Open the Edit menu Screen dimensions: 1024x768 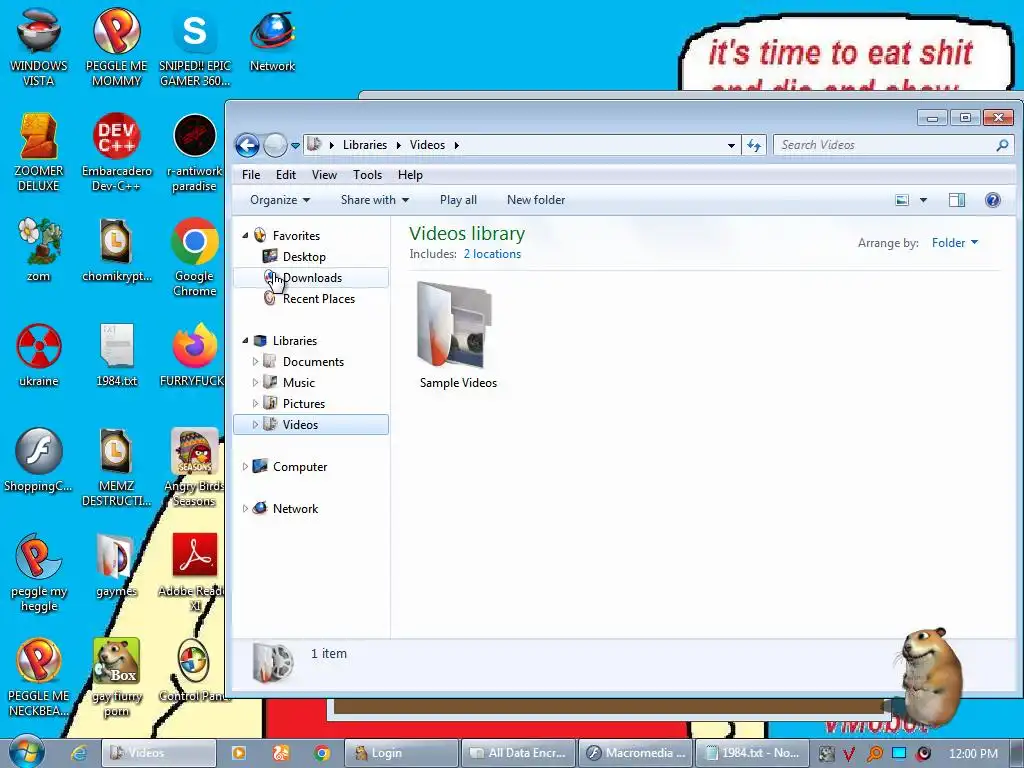point(285,175)
